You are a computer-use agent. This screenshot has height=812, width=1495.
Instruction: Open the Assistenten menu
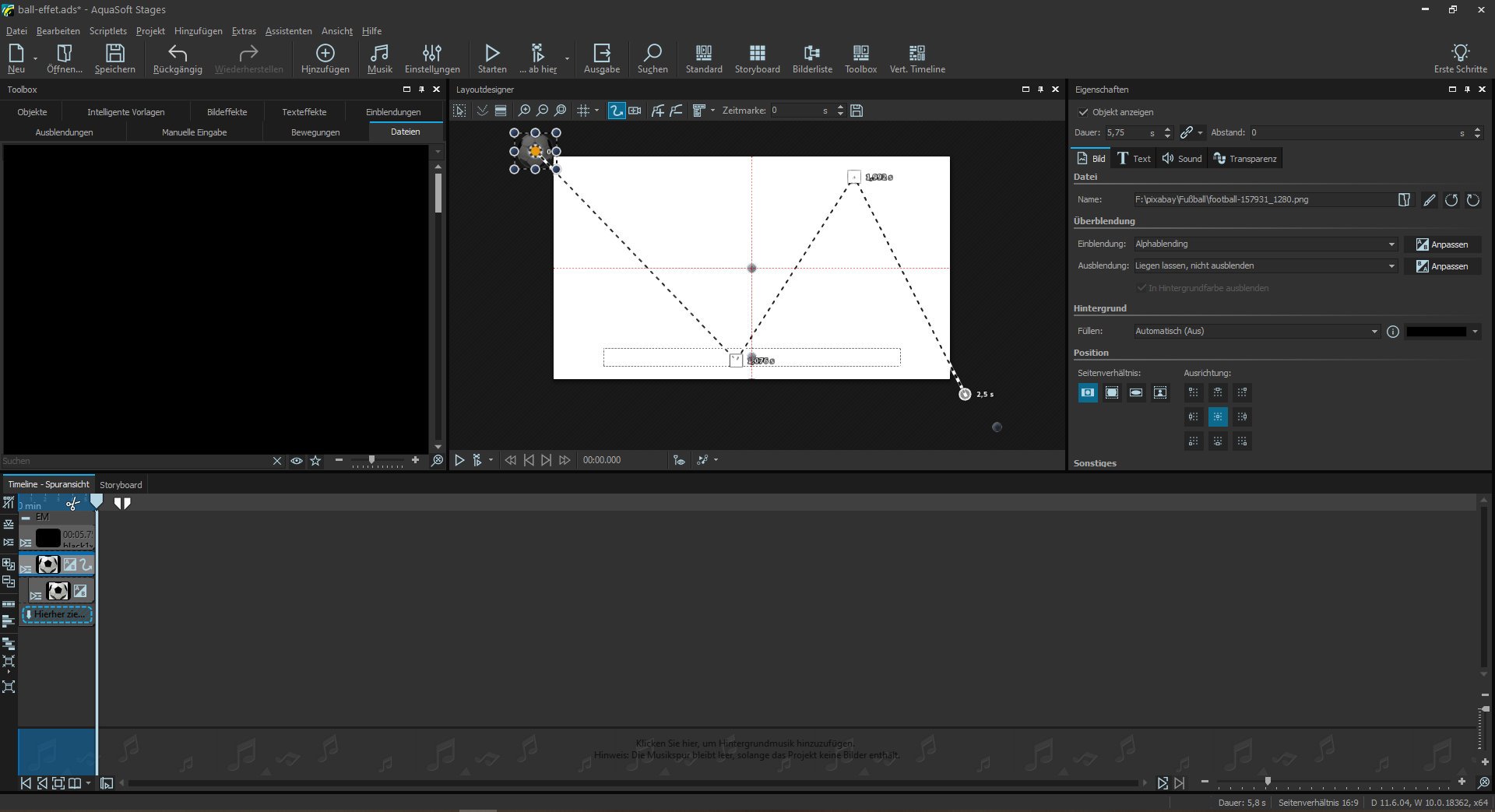click(x=288, y=31)
